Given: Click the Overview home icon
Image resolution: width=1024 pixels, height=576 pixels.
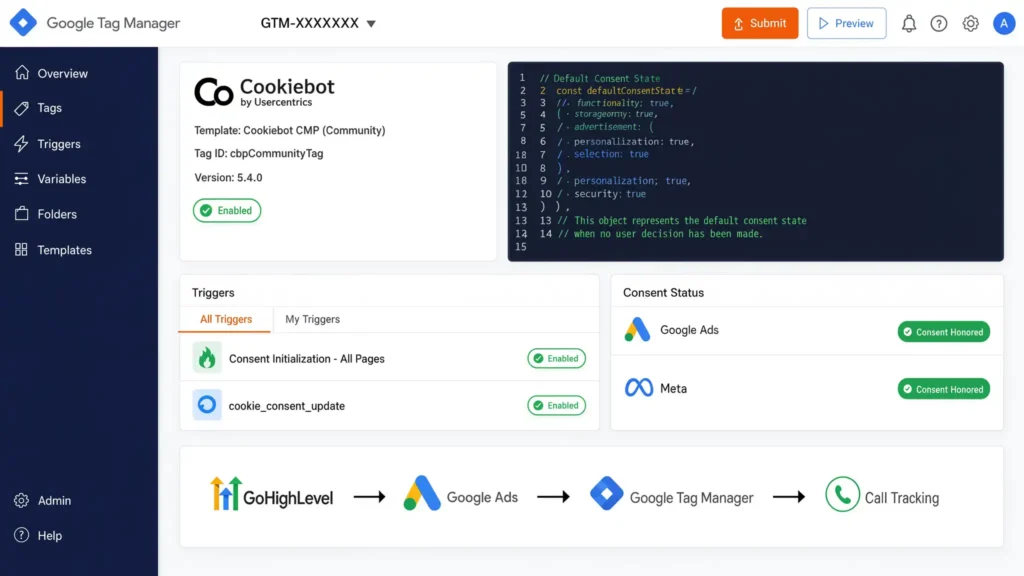Looking at the screenshot, I should pos(22,72).
